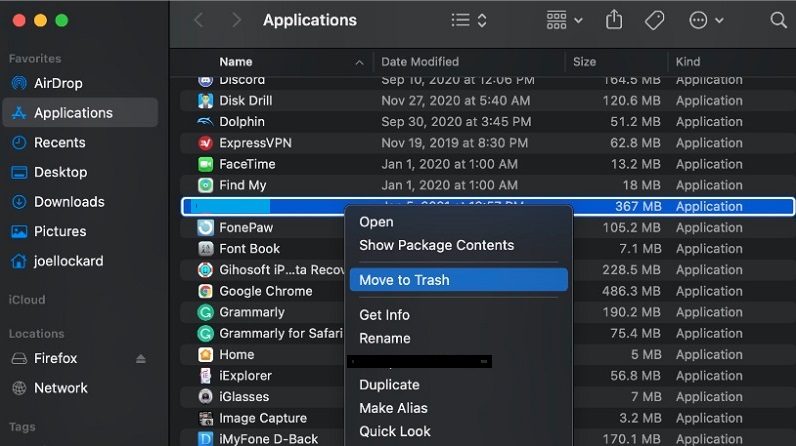Select the Firefox volume in Locations
Image resolution: width=796 pixels, height=446 pixels.
point(55,358)
